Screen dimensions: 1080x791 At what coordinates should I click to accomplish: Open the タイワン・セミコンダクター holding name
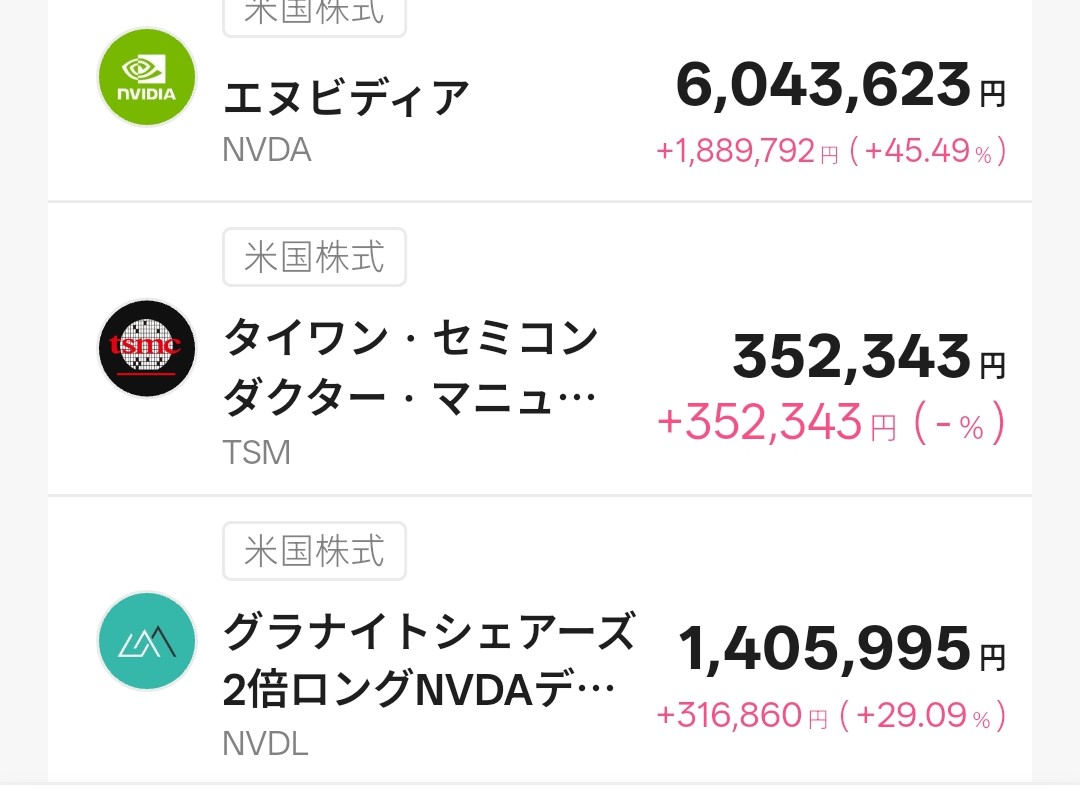coord(410,371)
